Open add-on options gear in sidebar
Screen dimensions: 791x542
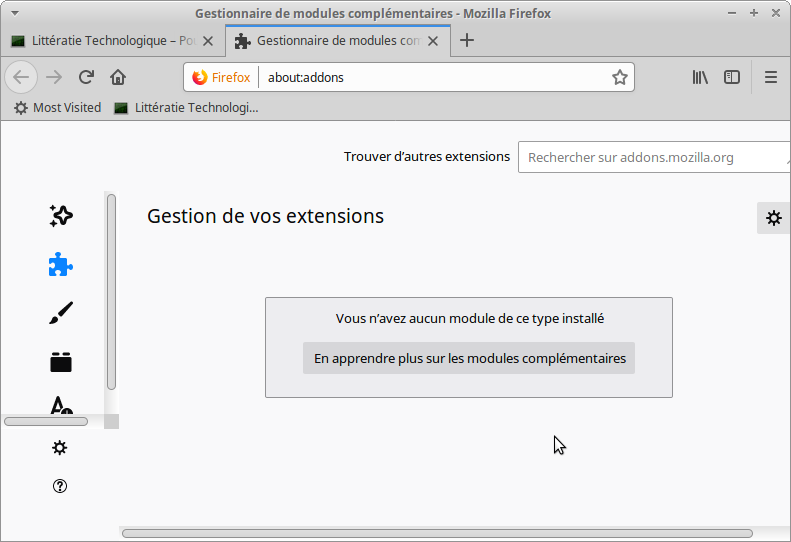click(x=60, y=448)
